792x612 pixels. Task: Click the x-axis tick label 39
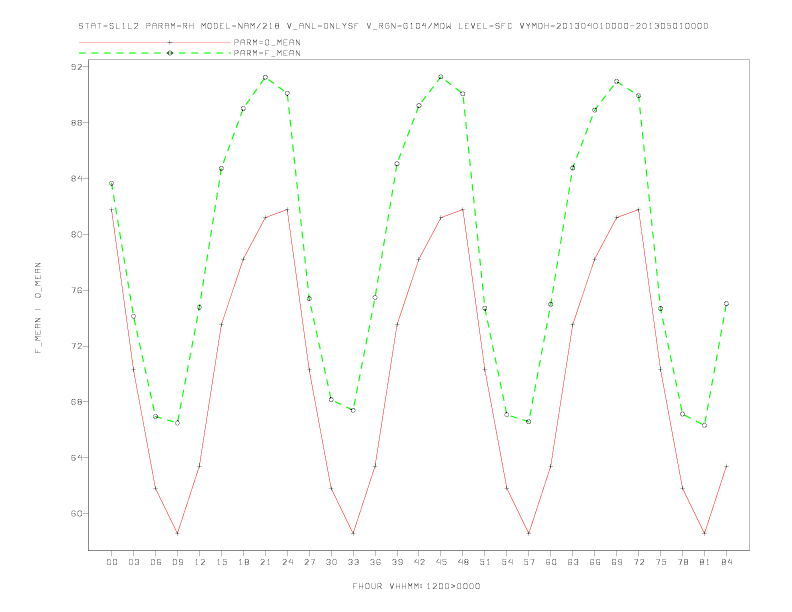pyautogui.click(x=397, y=562)
